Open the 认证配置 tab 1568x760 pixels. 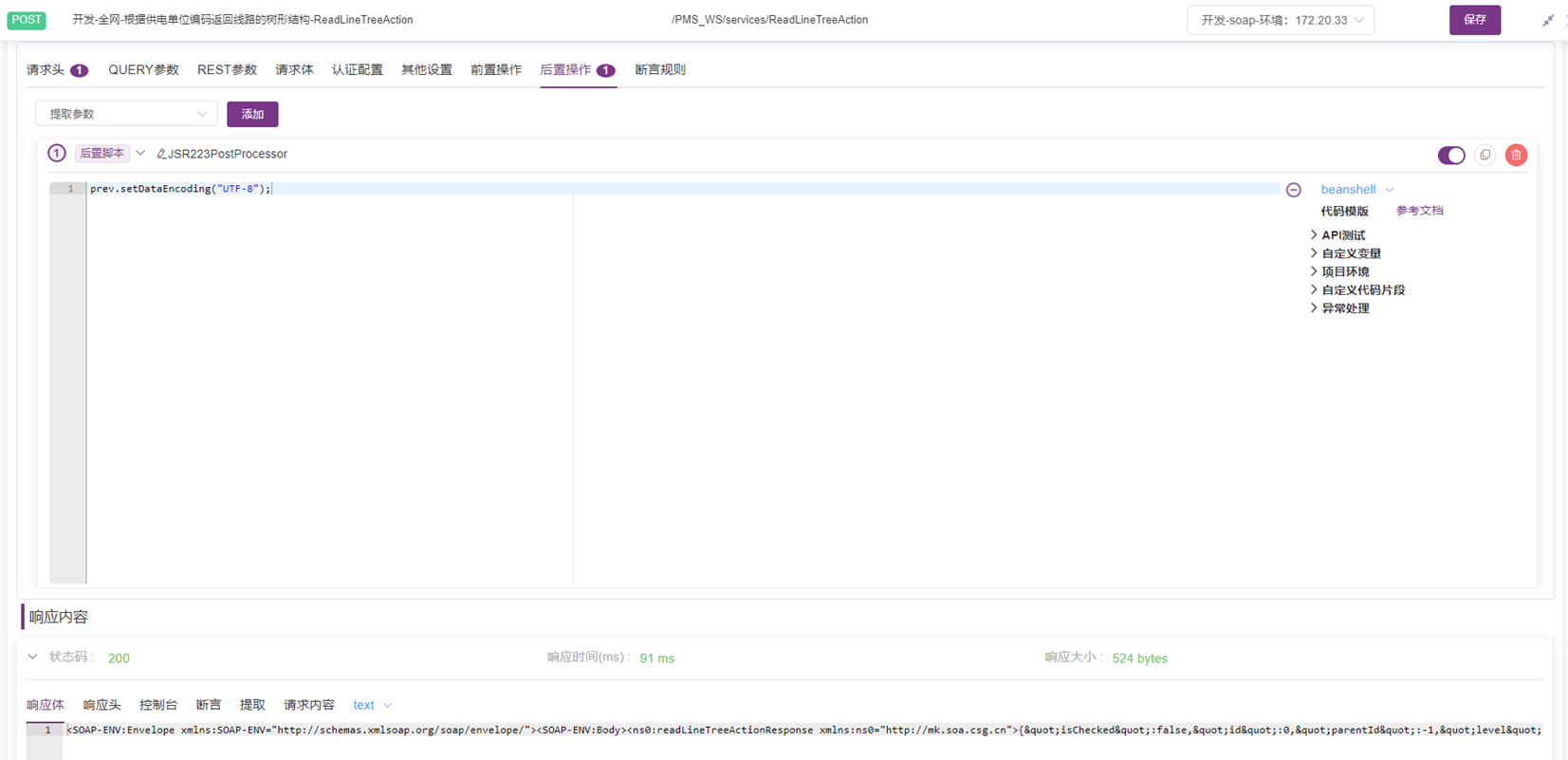[358, 69]
